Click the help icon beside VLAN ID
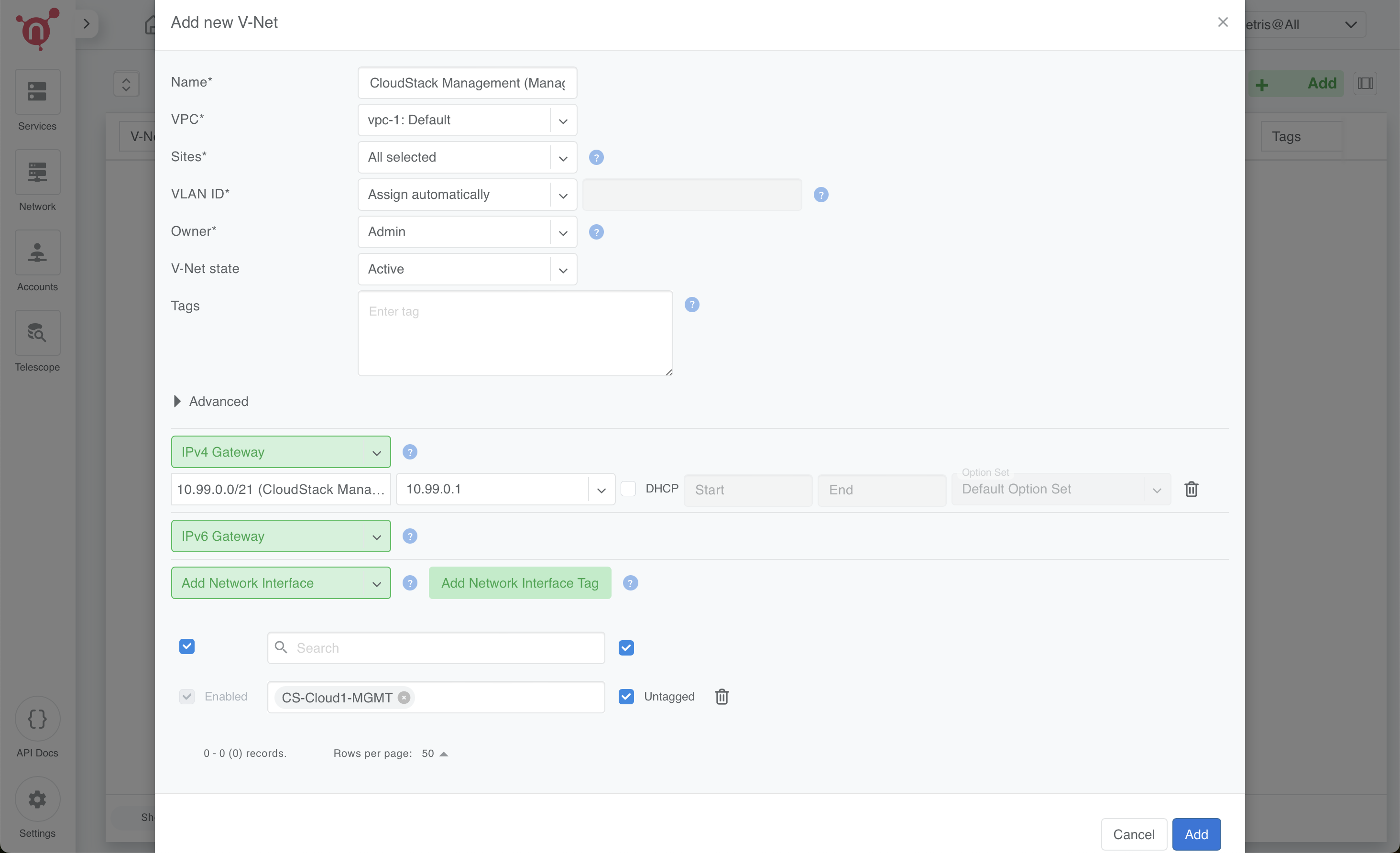Viewport: 1400px width, 853px height. tap(820, 195)
